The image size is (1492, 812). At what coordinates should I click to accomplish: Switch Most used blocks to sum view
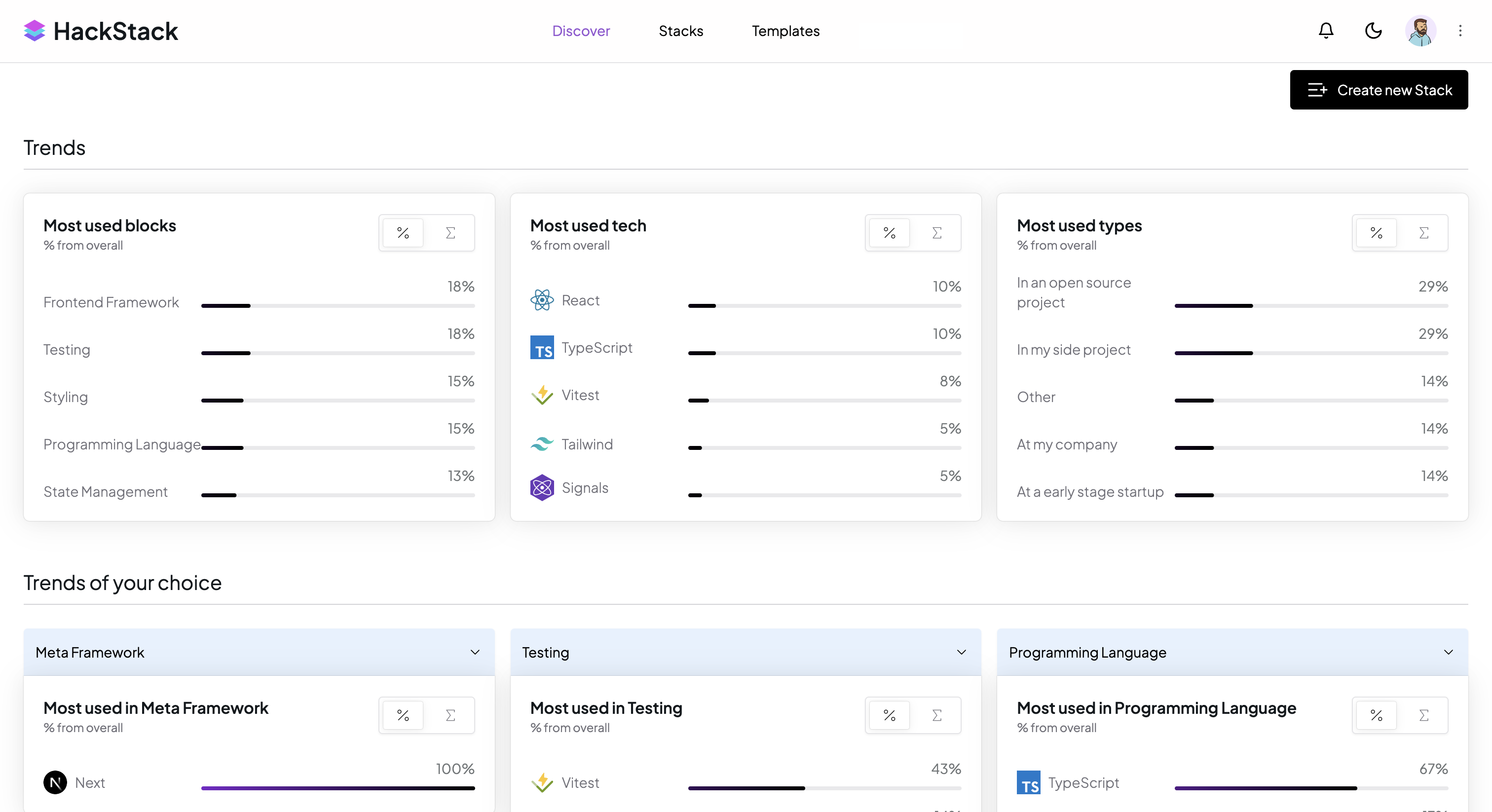click(x=450, y=233)
